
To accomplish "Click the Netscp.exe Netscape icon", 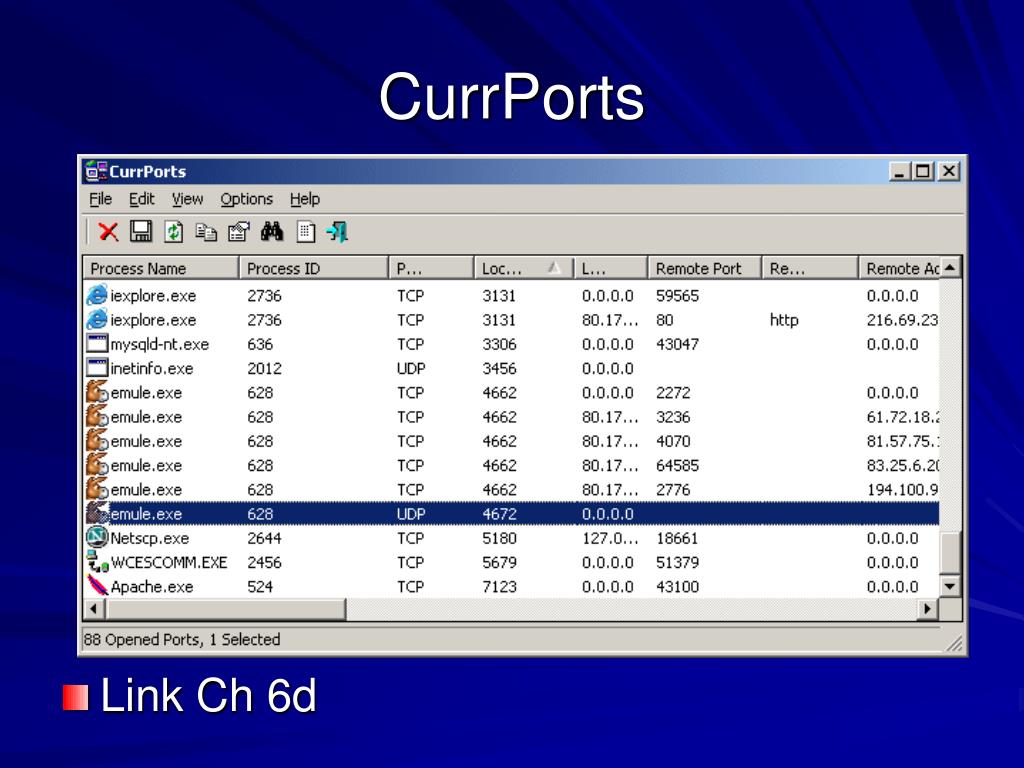I will [97, 537].
